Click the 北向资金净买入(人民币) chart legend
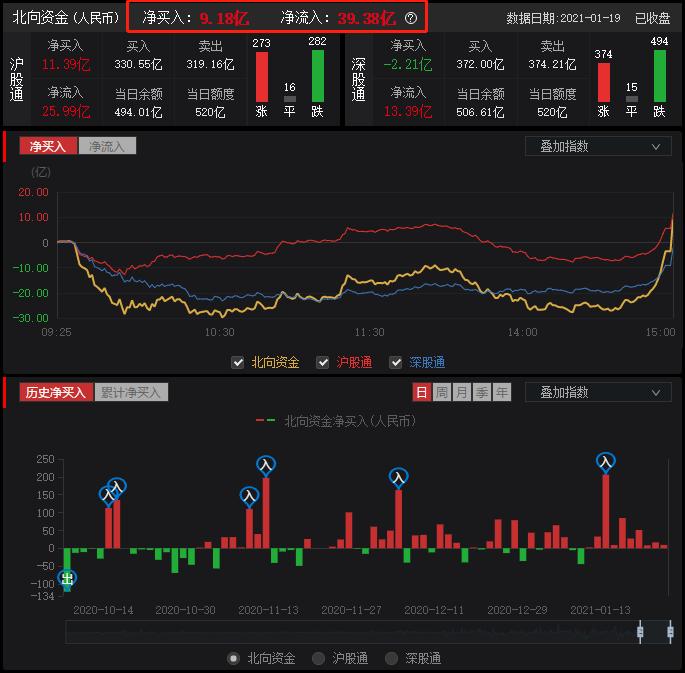Viewport: 685px width, 673px height. (x=336, y=421)
